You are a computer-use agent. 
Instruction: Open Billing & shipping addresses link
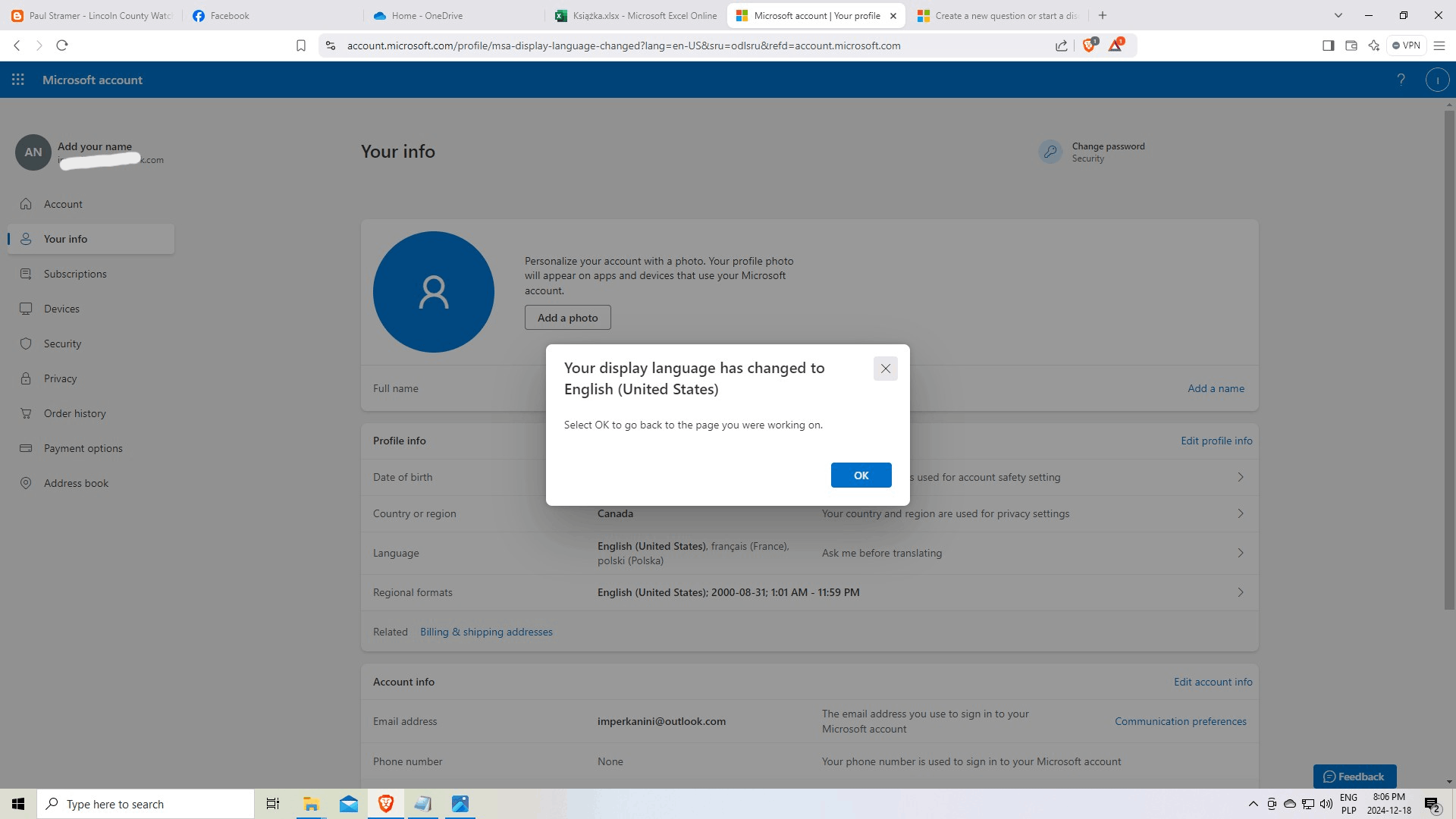(486, 632)
